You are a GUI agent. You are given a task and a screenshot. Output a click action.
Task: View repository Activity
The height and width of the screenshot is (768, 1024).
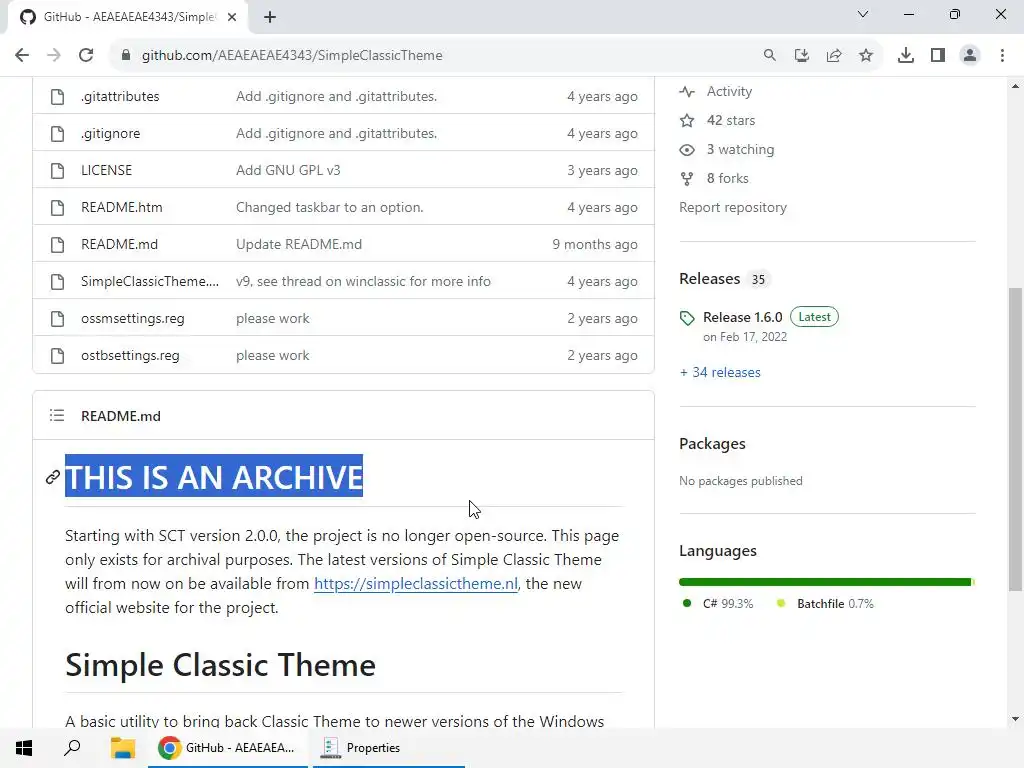[x=729, y=91]
